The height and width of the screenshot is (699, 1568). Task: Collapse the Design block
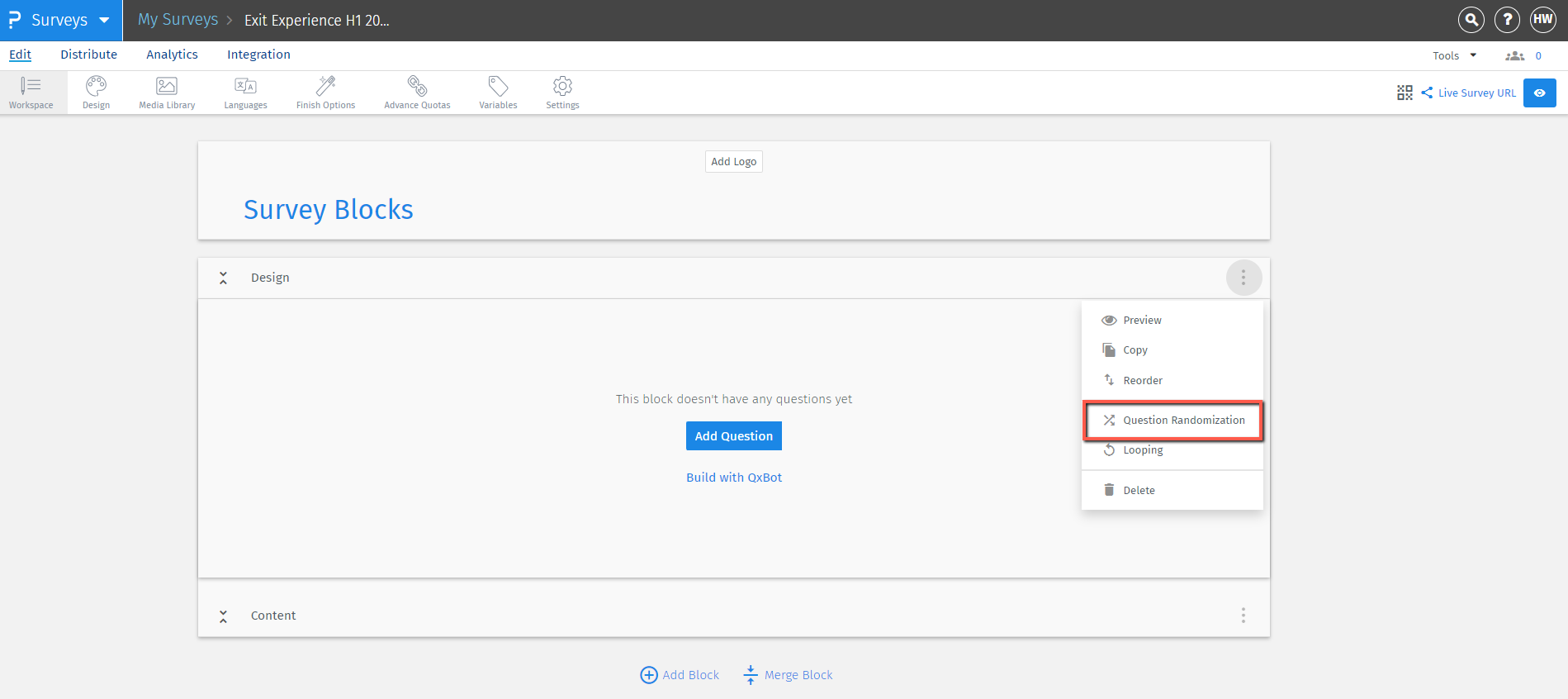click(x=223, y=278)
